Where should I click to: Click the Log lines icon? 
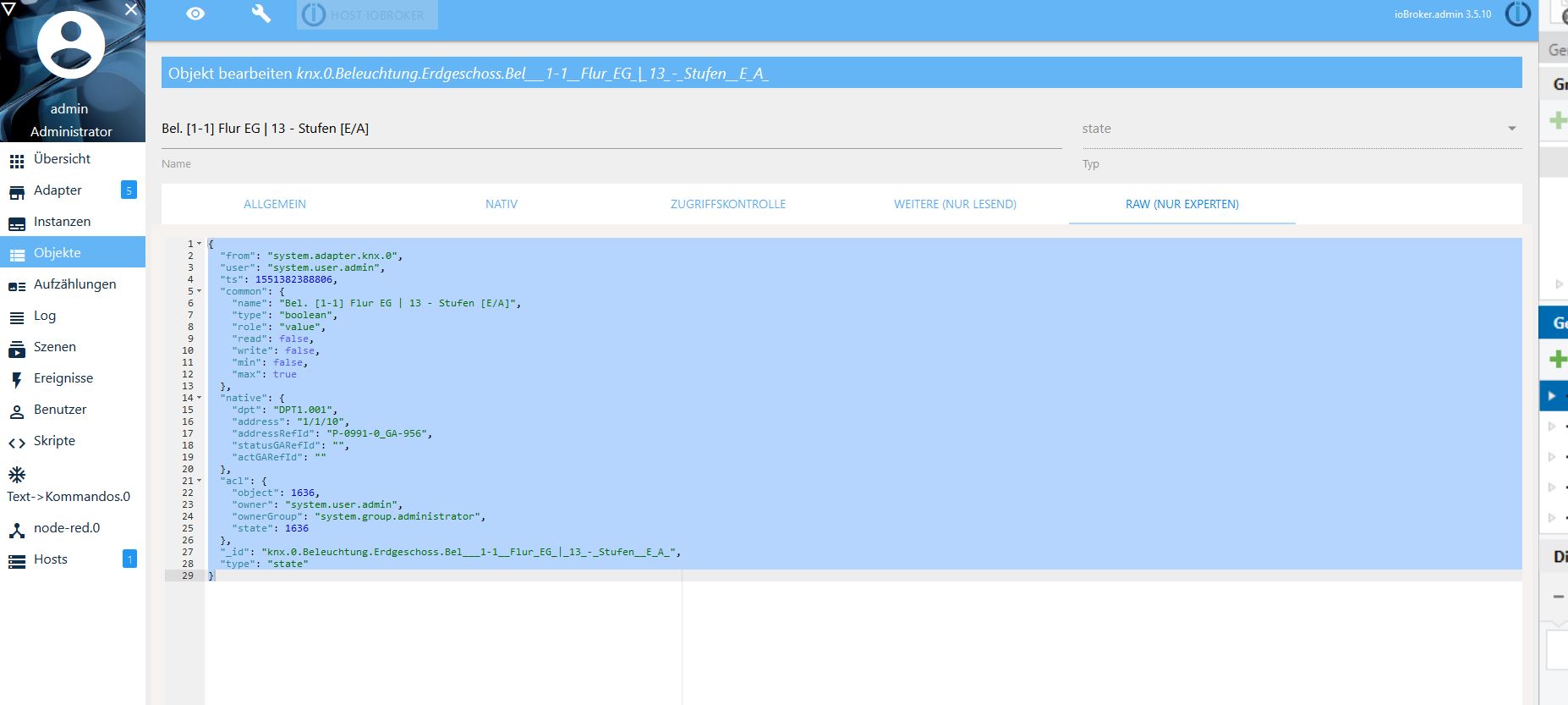(17, 318)
